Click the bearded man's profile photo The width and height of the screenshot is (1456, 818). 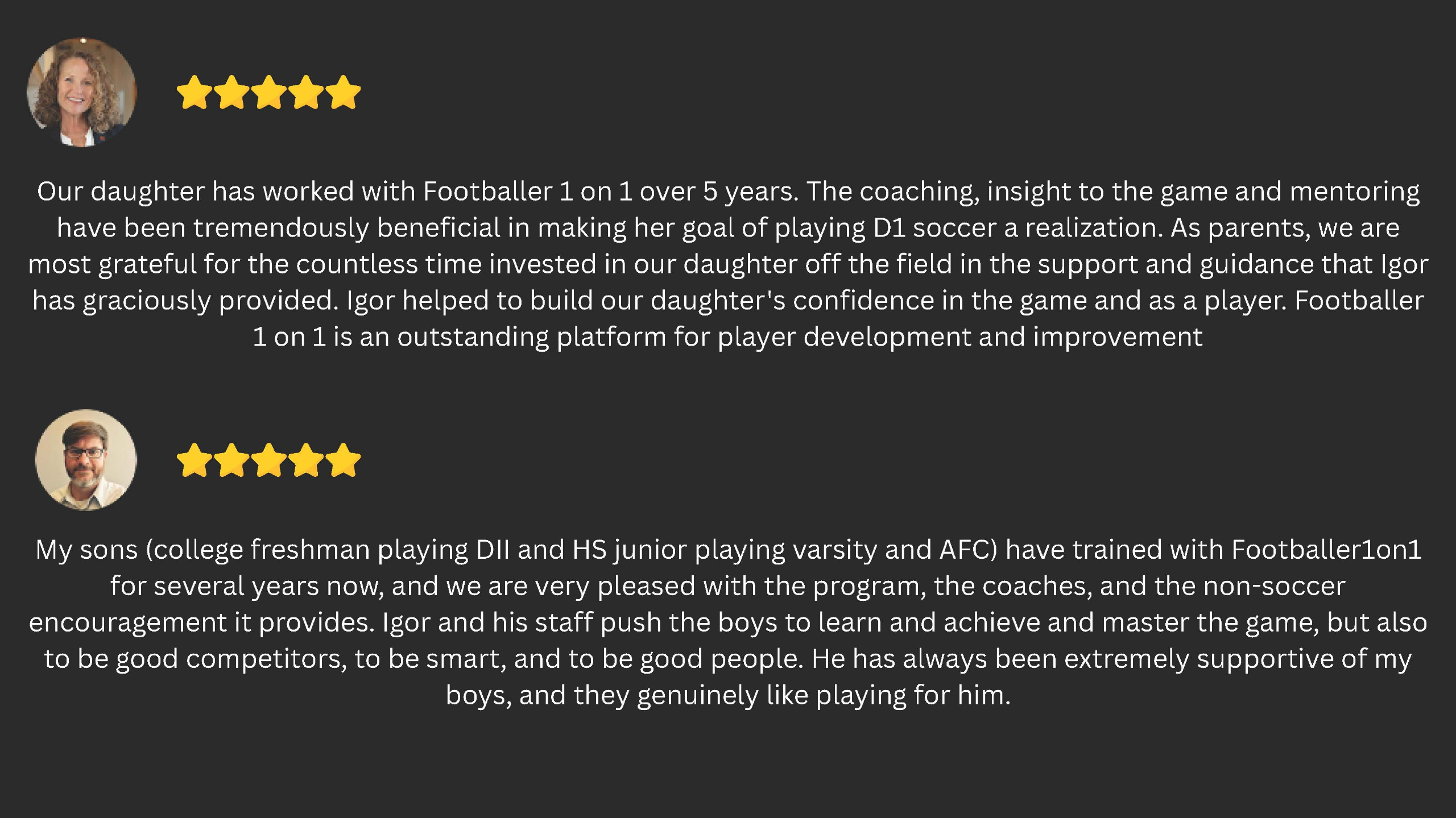[86, 460]
